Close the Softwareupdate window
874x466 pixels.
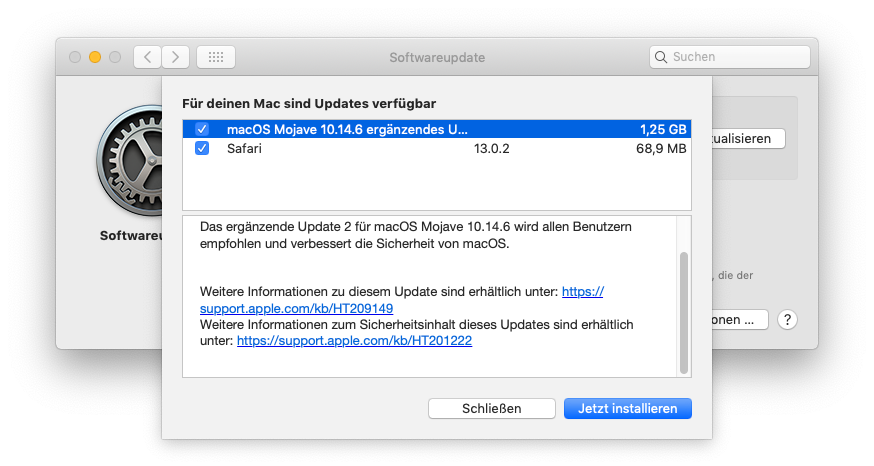(75, 57)
